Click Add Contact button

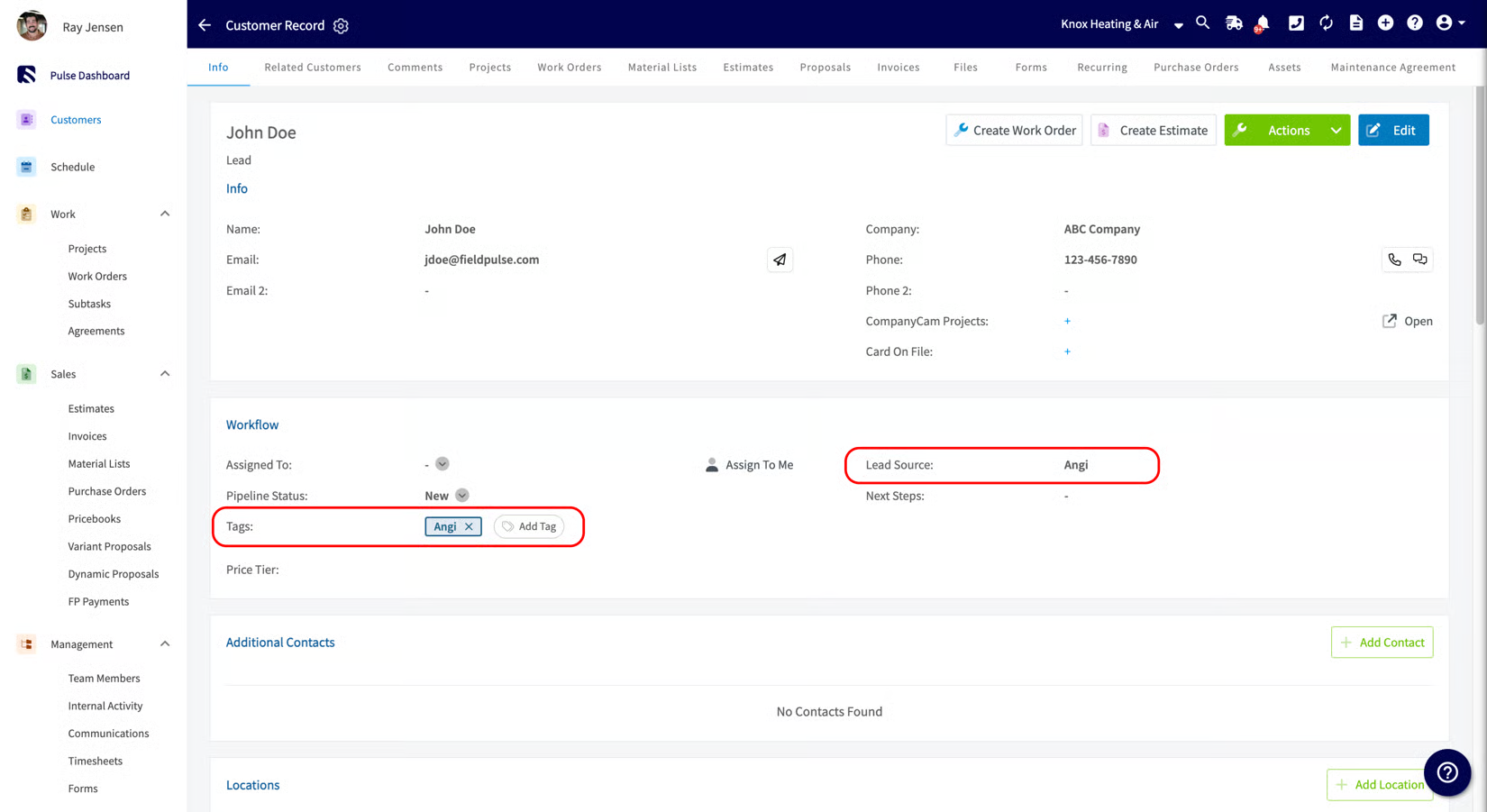(1382, 643)
